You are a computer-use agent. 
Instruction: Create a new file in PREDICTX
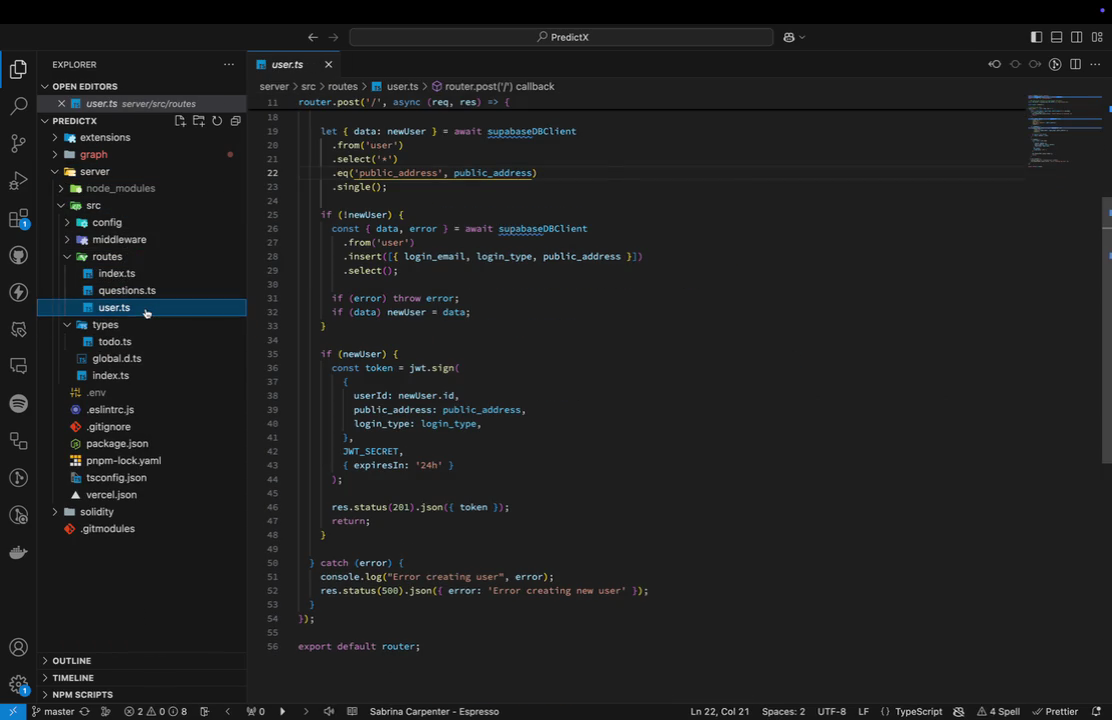(x=180, y=121)
